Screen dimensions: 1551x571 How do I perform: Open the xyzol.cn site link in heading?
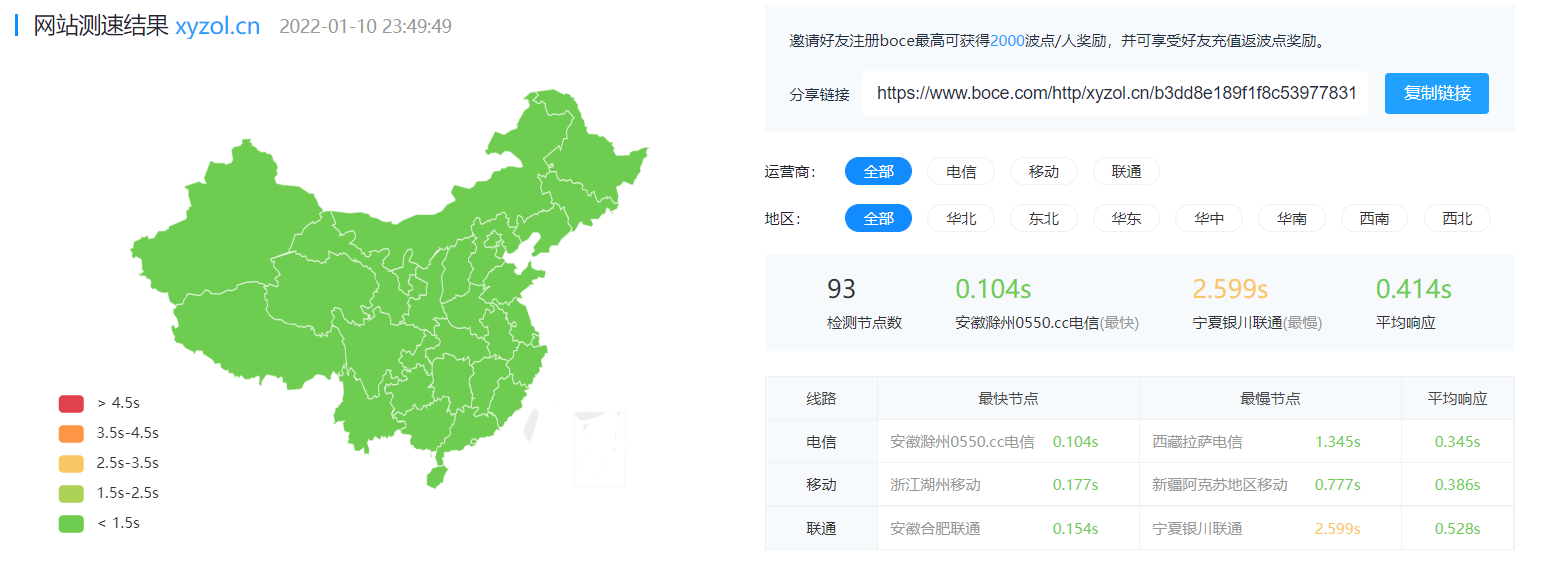(x=217, y=26)
